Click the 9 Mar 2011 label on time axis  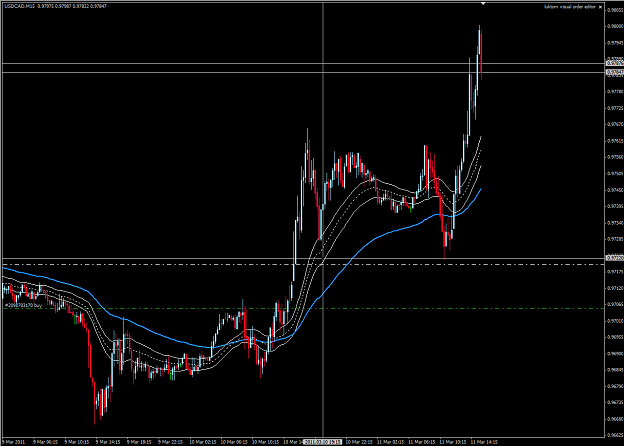(14, 442)
